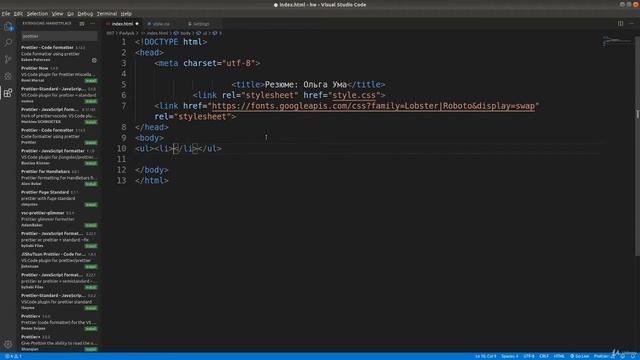Install the Prettier for Handlebars extension
This screenshot has width=640, height=360.
click(91, 184)
